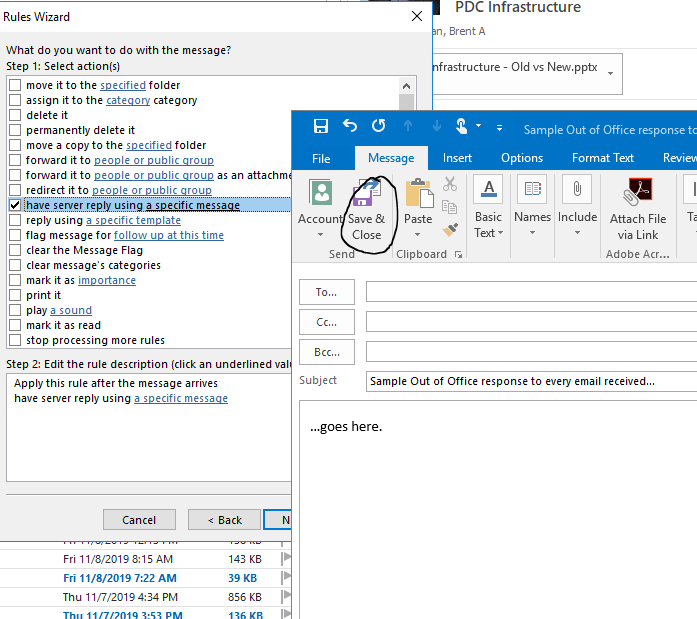Screen dimensions: 697x619
Task: Check the 'delete it' action
Action: tap(15, 115)
